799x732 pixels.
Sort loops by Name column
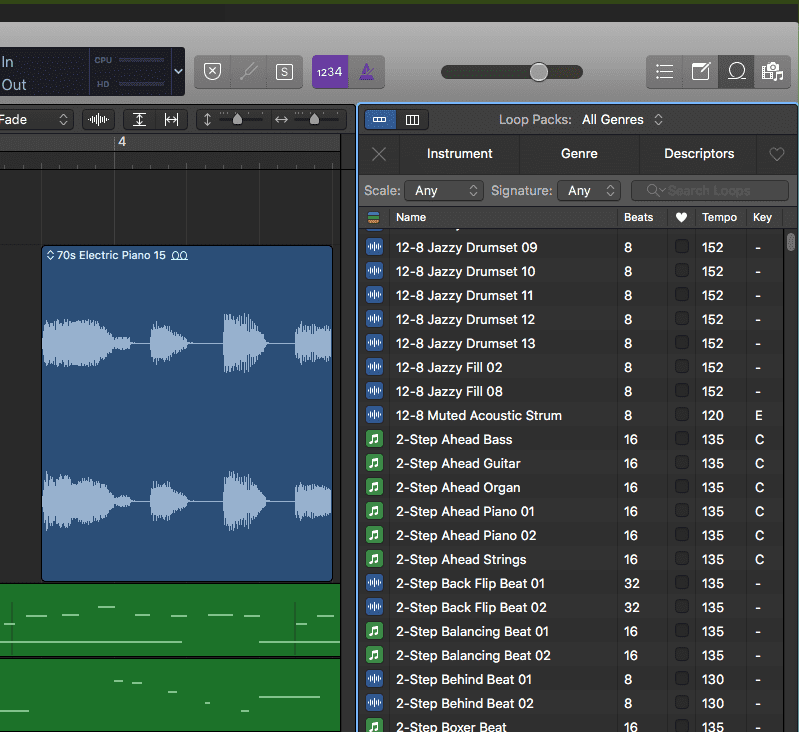pyautogui.click(x=503, y=218)
